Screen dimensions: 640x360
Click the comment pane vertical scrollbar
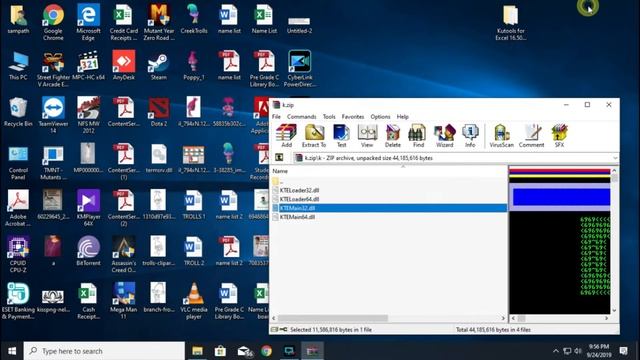614,240
